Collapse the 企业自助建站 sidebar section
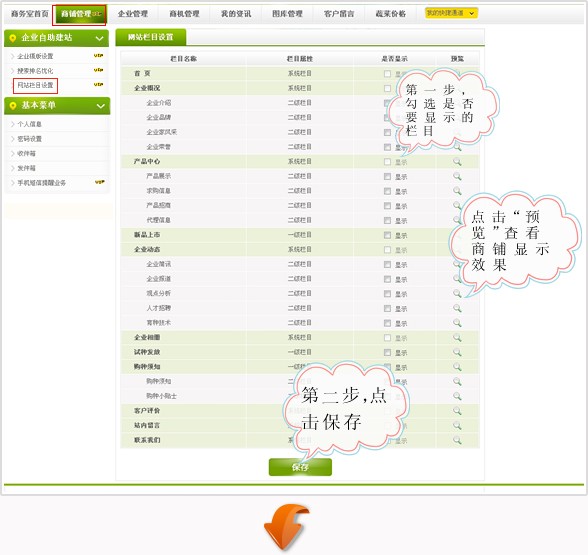Image resolution: width=588 pixels, height=555 pixels. 99,38
